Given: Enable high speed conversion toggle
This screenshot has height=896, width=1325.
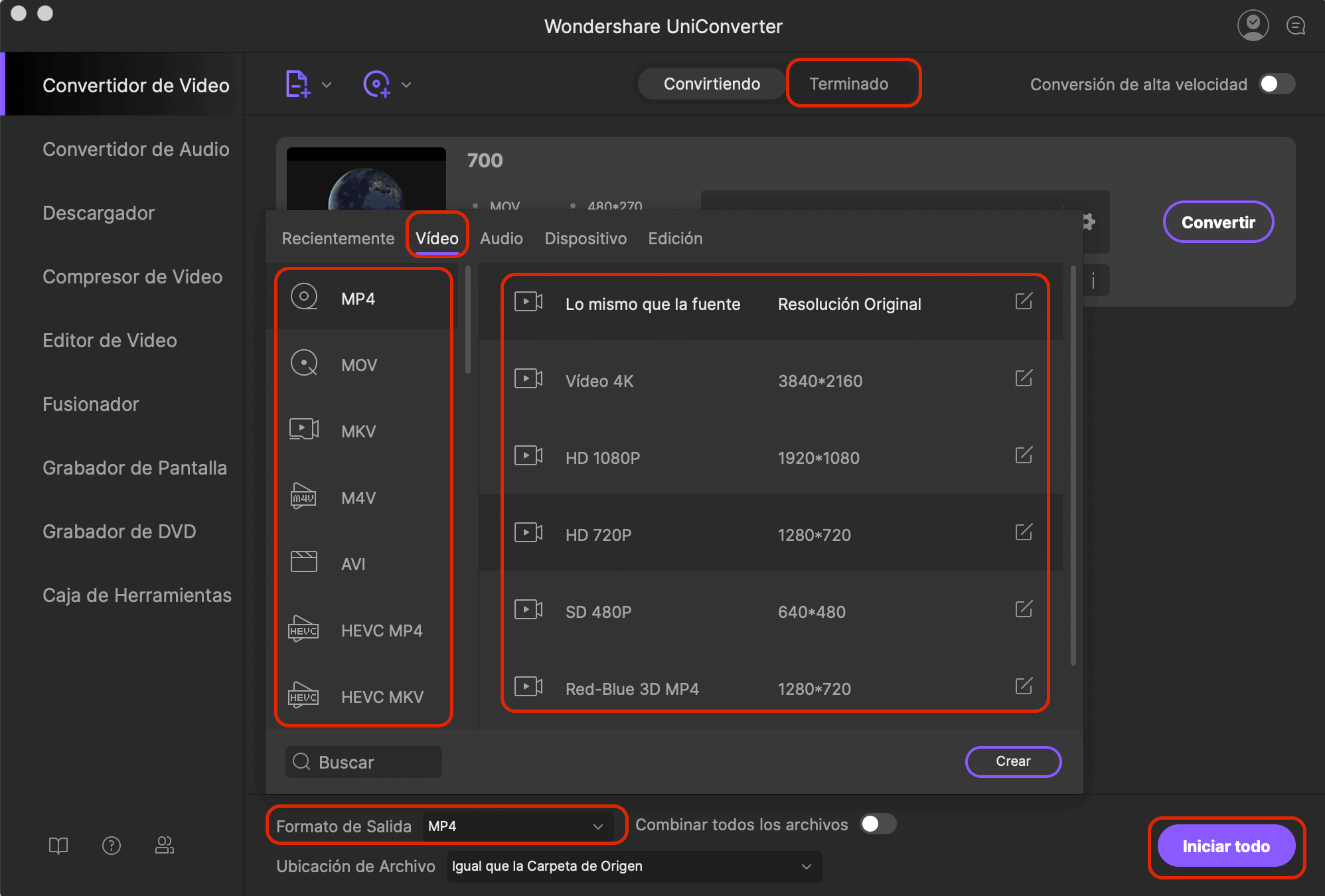Looking at the screenshot, I should click(1277, 84).
